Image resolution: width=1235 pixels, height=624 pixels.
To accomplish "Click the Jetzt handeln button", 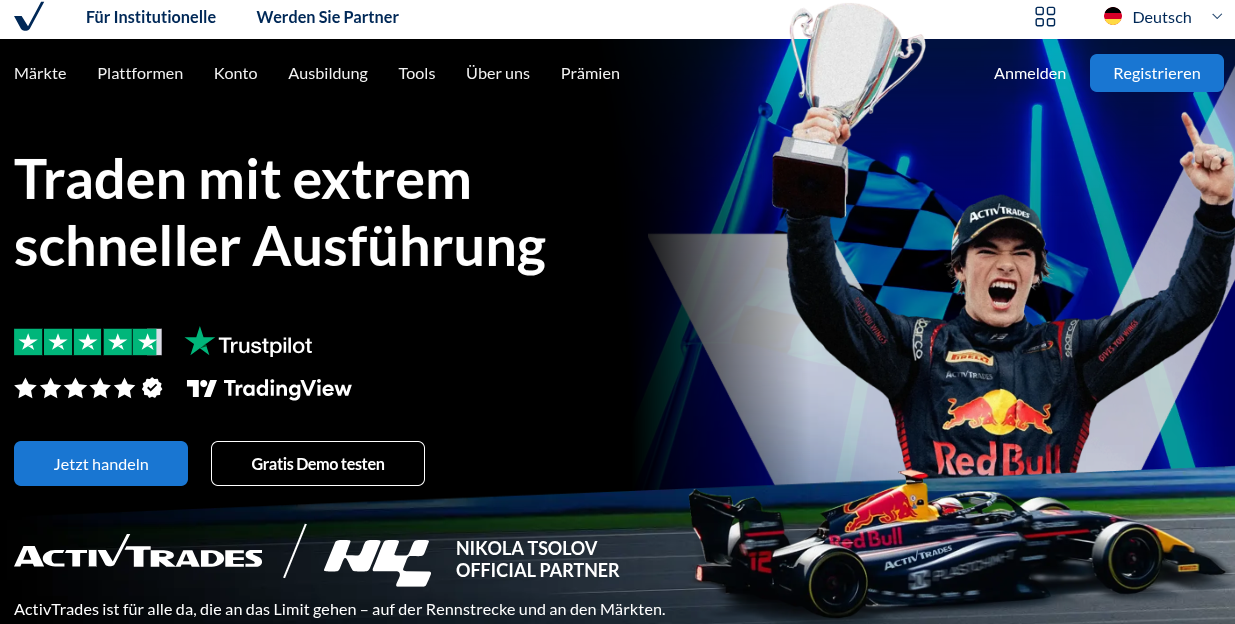I will coord(101,464).
